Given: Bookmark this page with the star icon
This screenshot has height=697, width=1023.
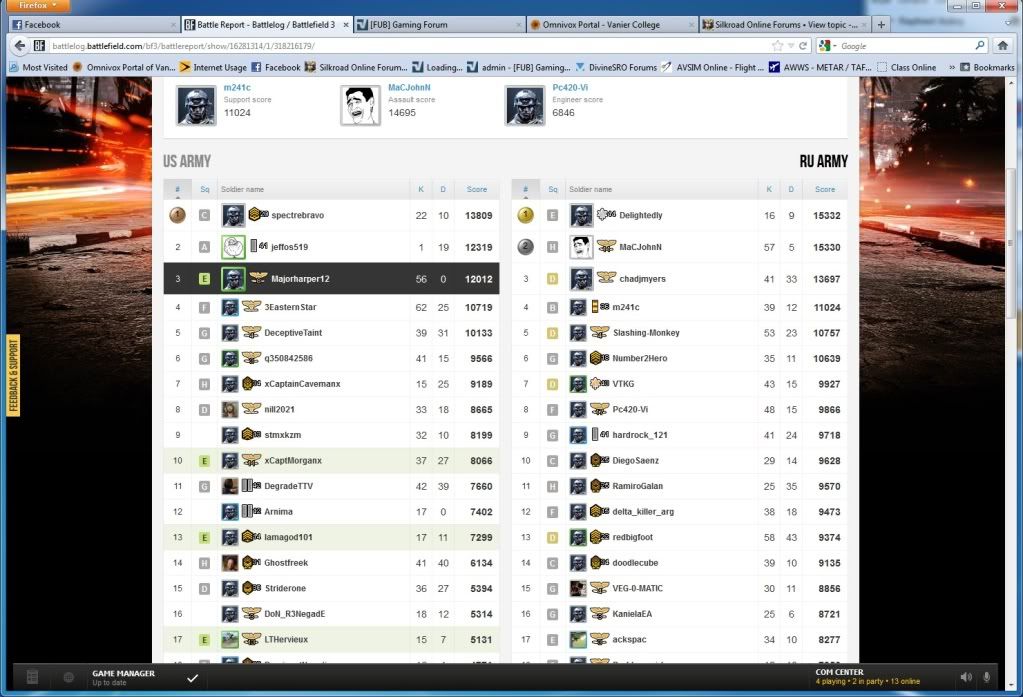Looking at the screenshot, I should pyautogui.click(x=777, y=46).
